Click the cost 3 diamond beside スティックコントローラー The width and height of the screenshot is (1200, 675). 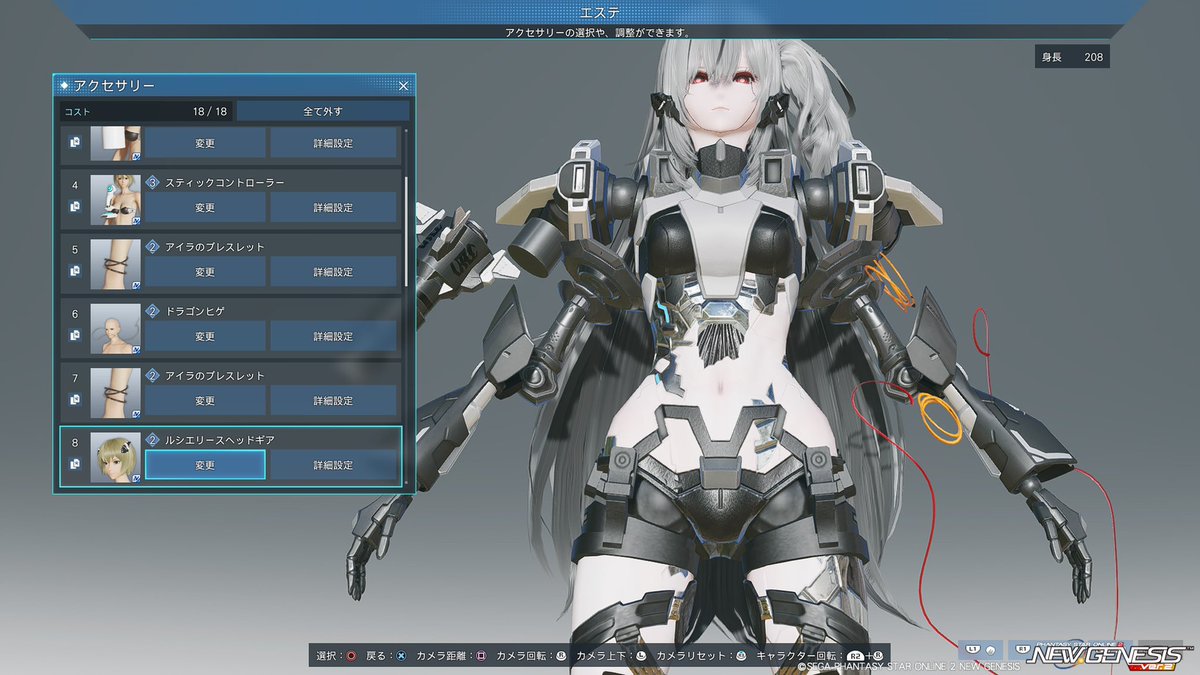coord(153,182)
